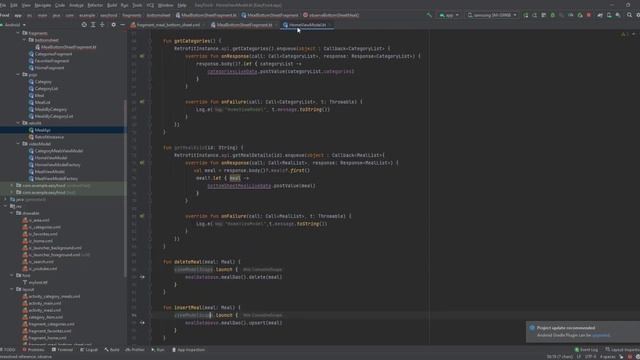Image resolution: width=640 pixels, height=360 pixels.
Task: Collapse the font folder
Action: point(11,276)
